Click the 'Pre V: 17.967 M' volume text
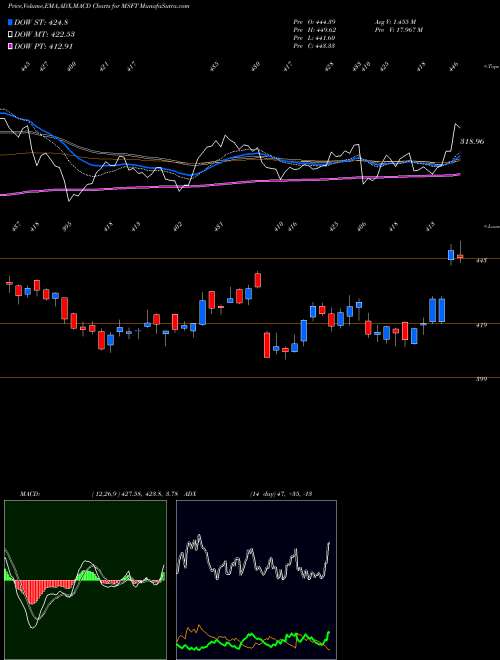Screen dimensions: 500x660 click(398, 30)
